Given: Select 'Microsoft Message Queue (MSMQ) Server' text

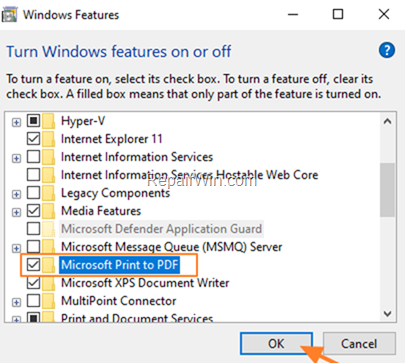Looking at the screenshot, I should coord(172,247).
